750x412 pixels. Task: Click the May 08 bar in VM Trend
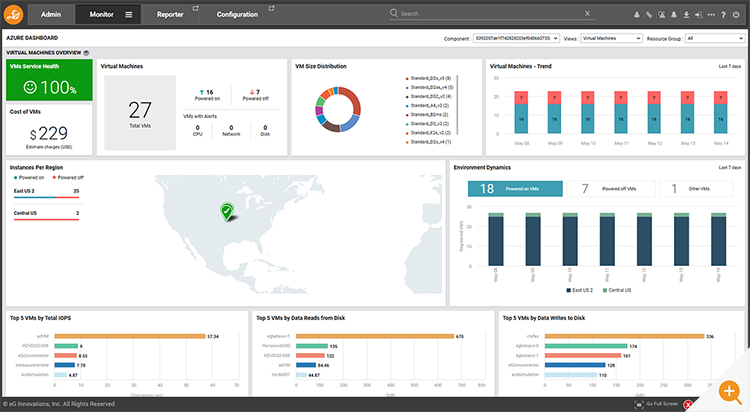(521, 112)
